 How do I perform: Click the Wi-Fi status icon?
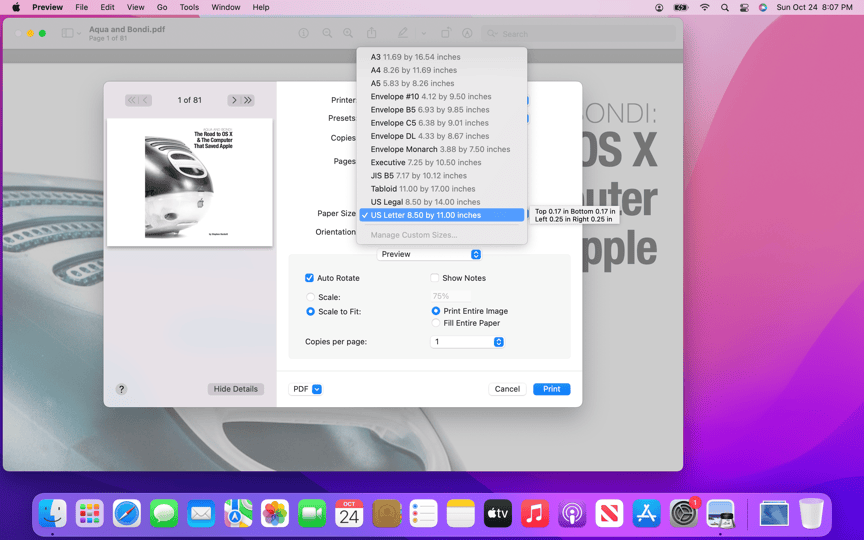tap(704, 7)
